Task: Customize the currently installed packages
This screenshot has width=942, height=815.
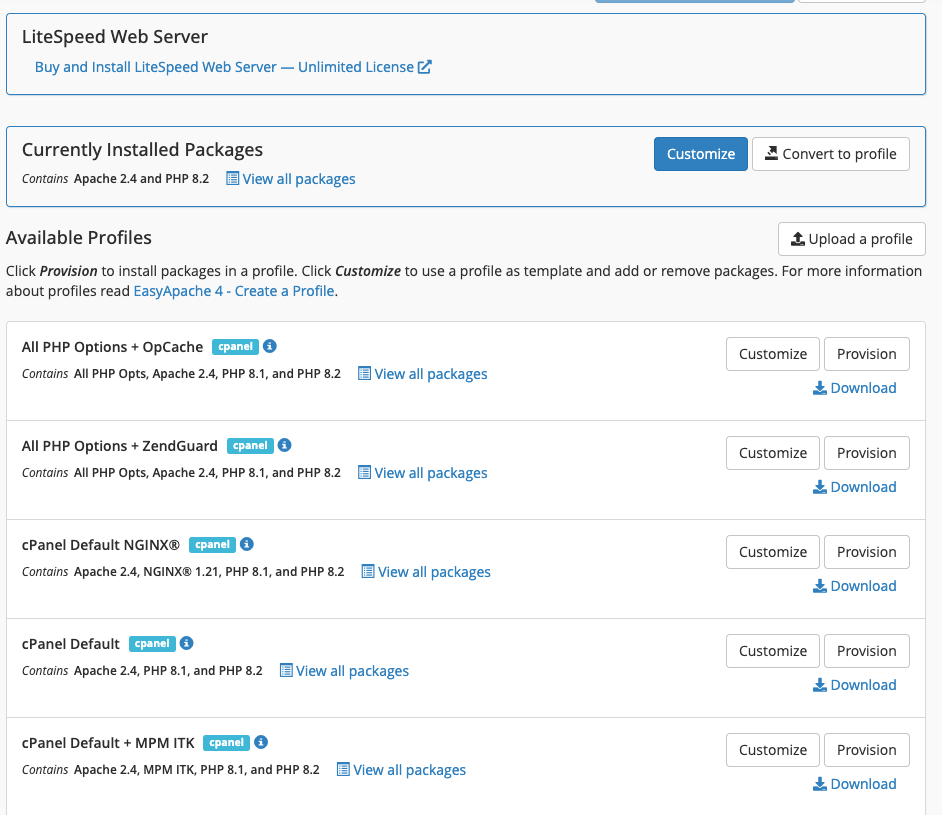Action: 700,154
